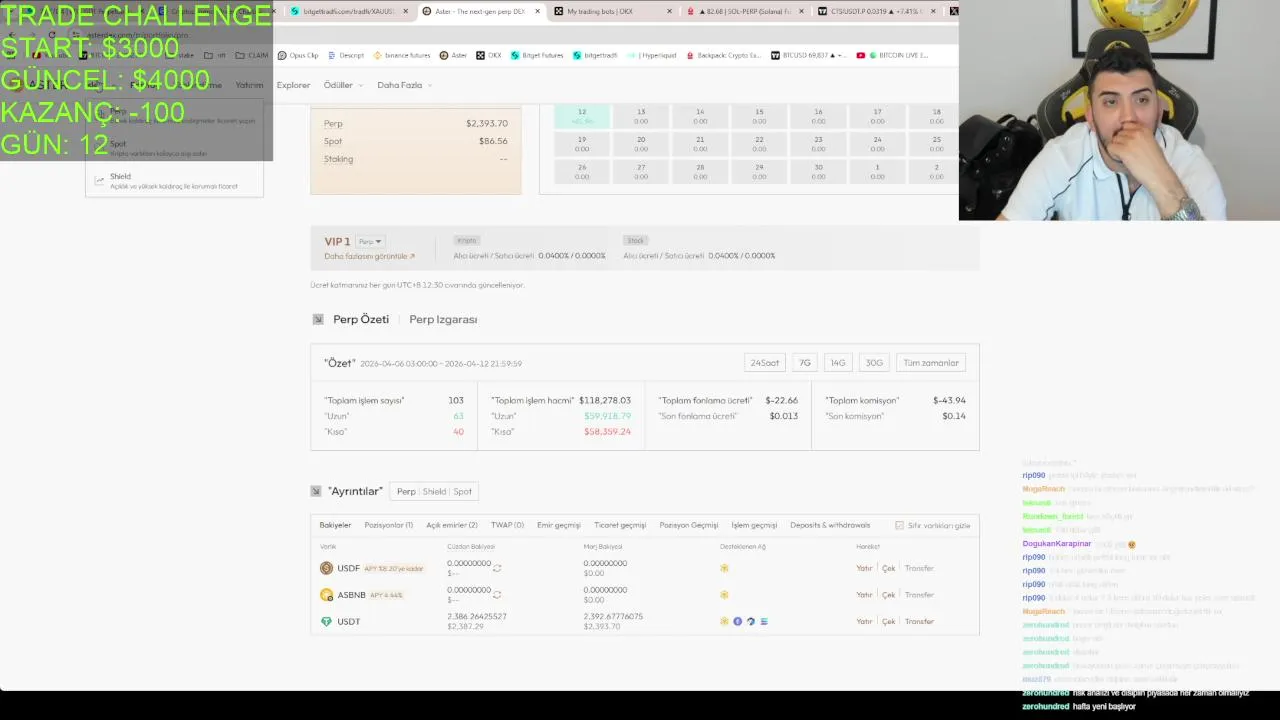Expand the Ödüller menu
Image resolution: width=1280 pixels, height=720 pixels.
coord(343,85)
